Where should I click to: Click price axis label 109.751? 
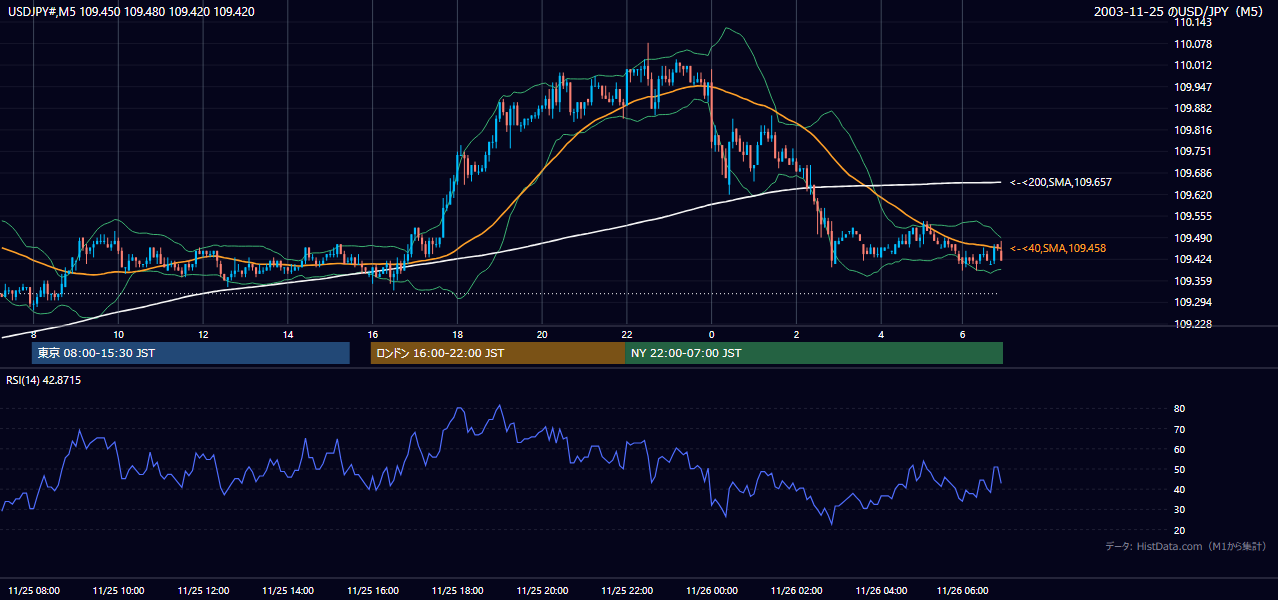pos(1192,151)
